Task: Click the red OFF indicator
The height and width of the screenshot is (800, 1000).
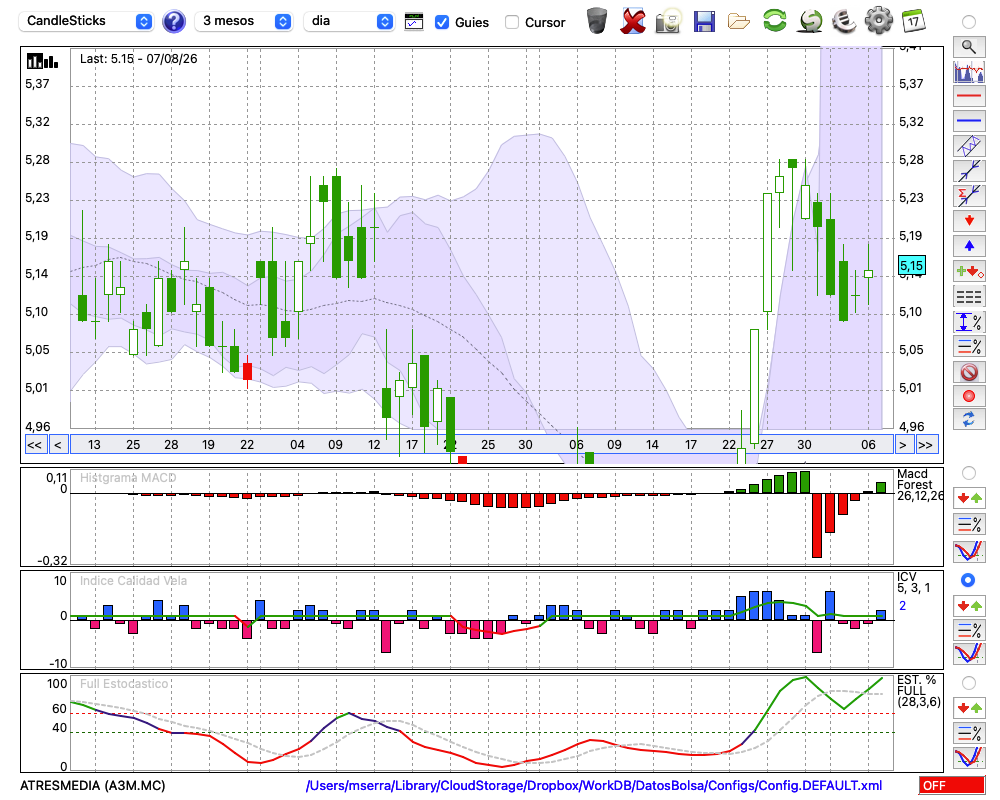Action: coord(952,785)
